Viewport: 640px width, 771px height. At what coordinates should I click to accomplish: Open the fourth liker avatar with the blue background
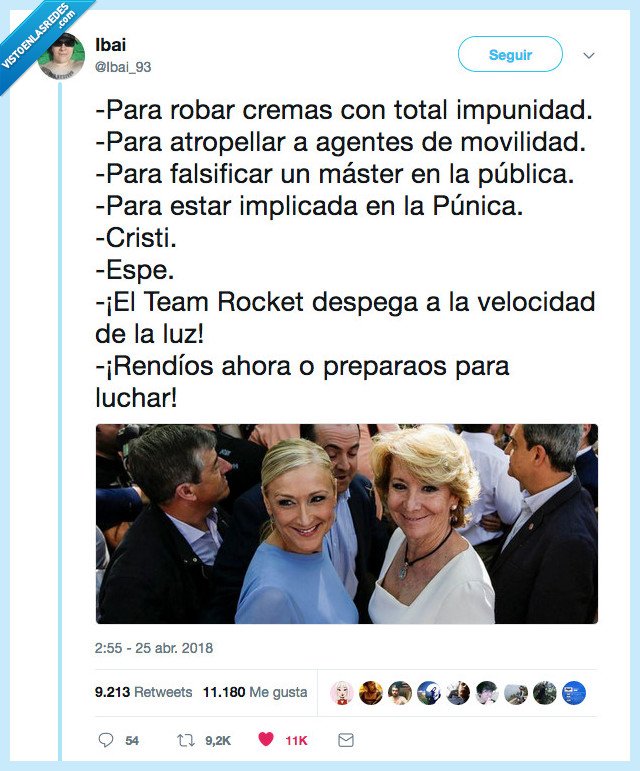point(429,693)
